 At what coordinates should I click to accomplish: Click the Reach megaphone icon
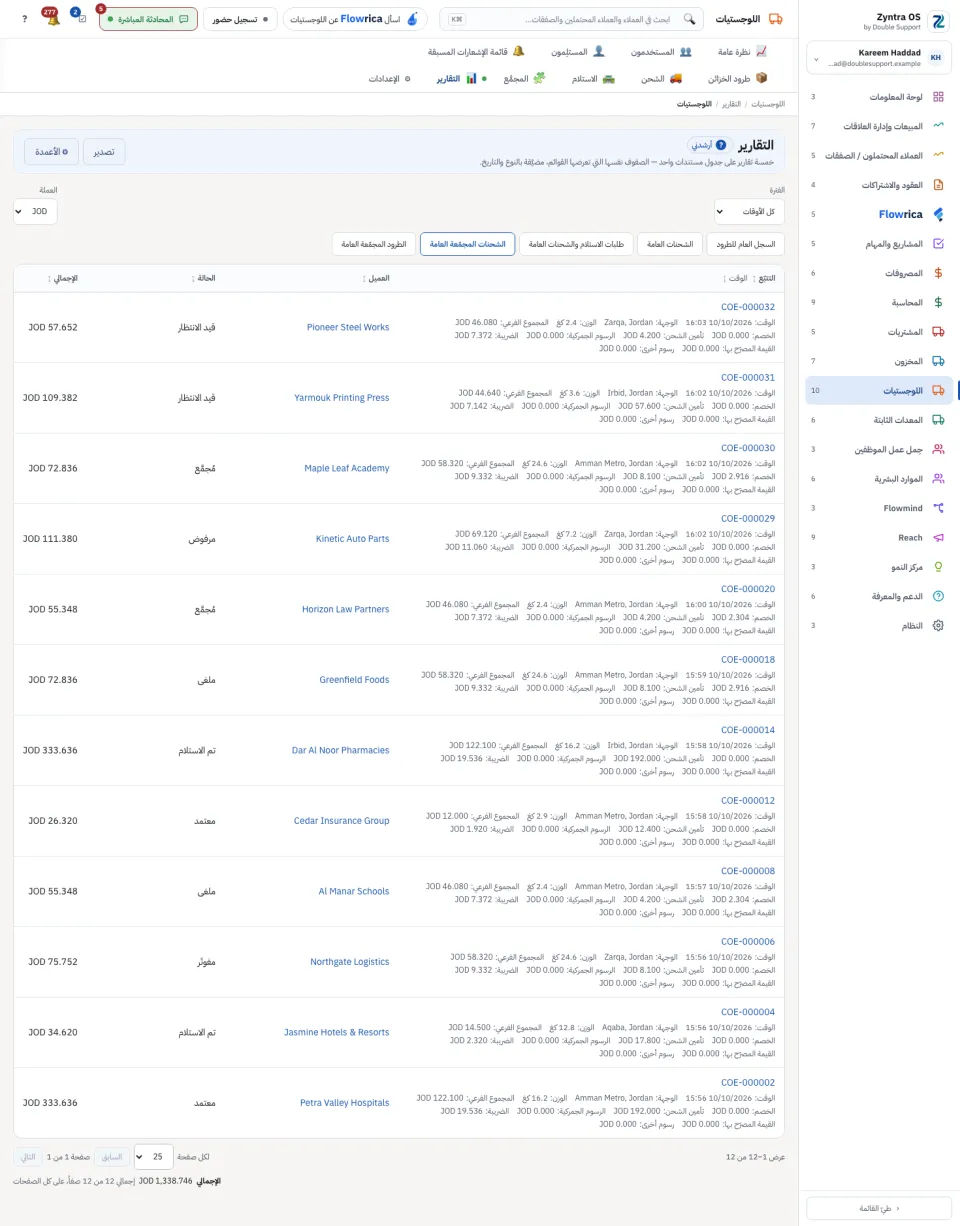pyautogui.click(x=938, y=537)
